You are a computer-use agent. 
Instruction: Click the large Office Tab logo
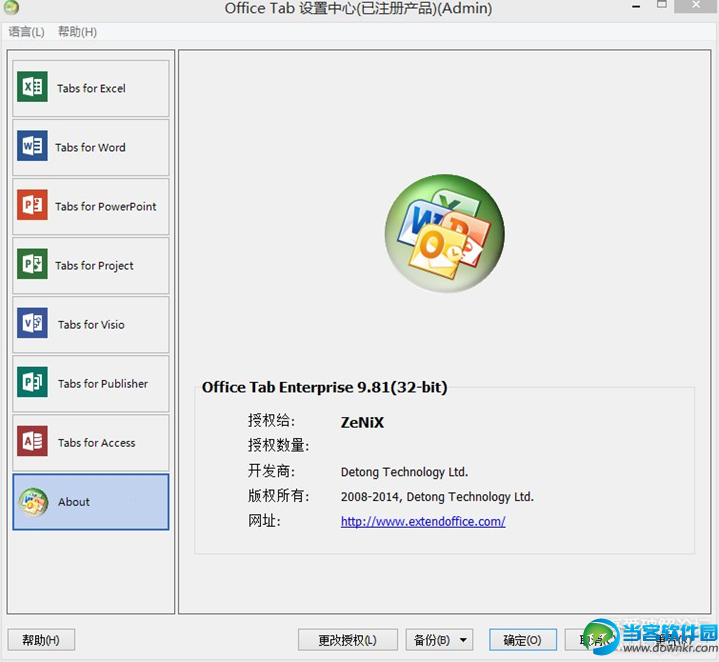(444, 233)
